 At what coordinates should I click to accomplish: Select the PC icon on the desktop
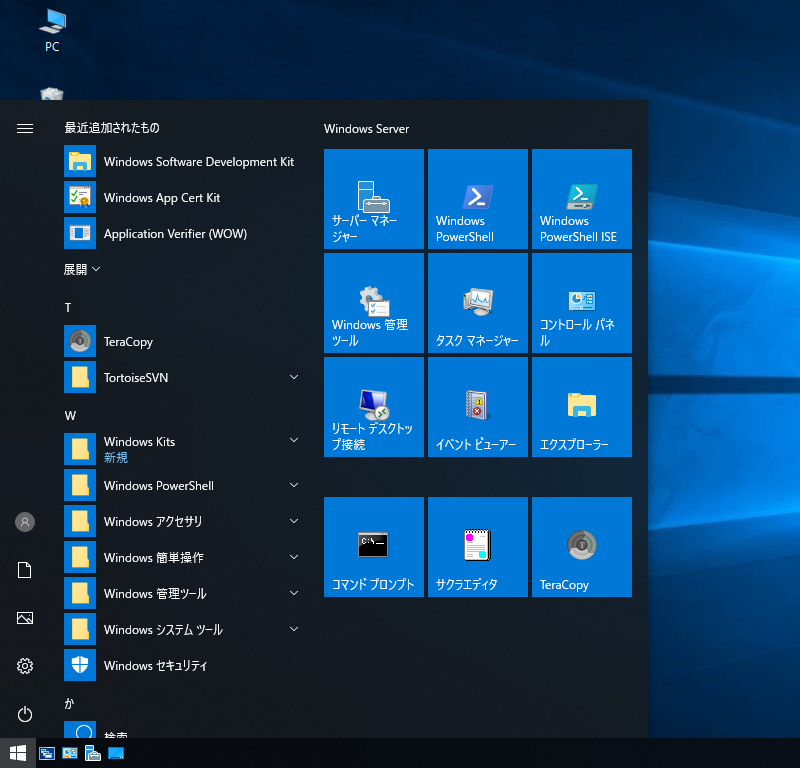click(52, 31)
